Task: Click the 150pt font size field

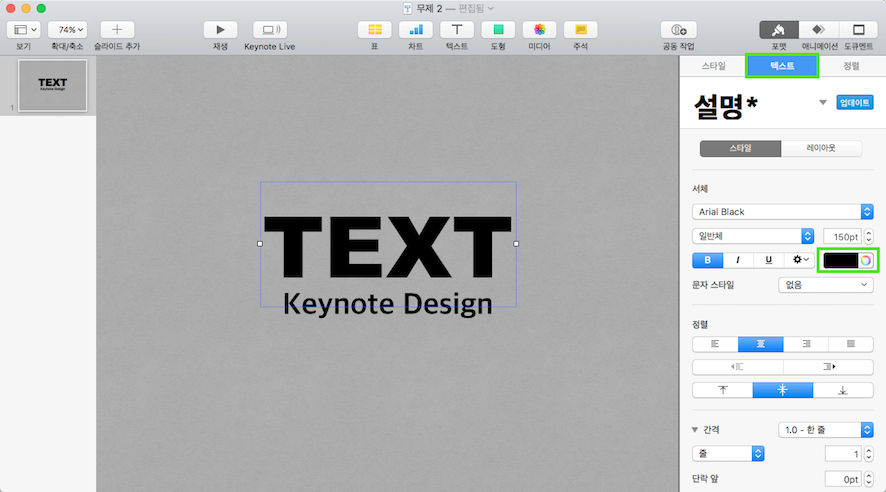Action: tap(842, 237)
